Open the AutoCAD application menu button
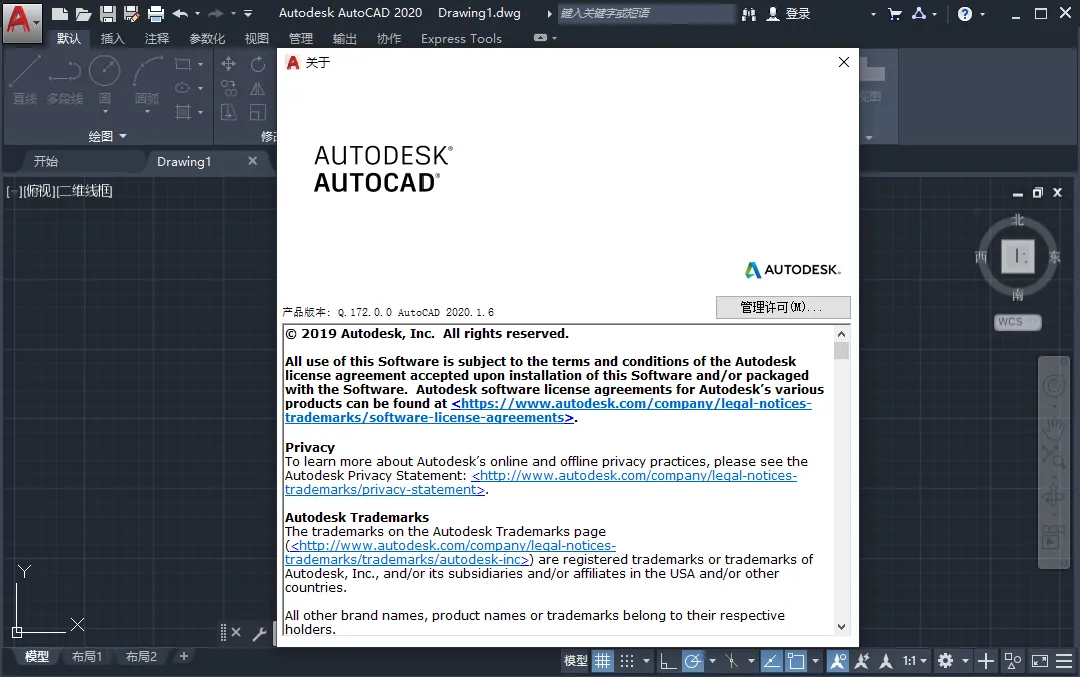 [21, 21]
